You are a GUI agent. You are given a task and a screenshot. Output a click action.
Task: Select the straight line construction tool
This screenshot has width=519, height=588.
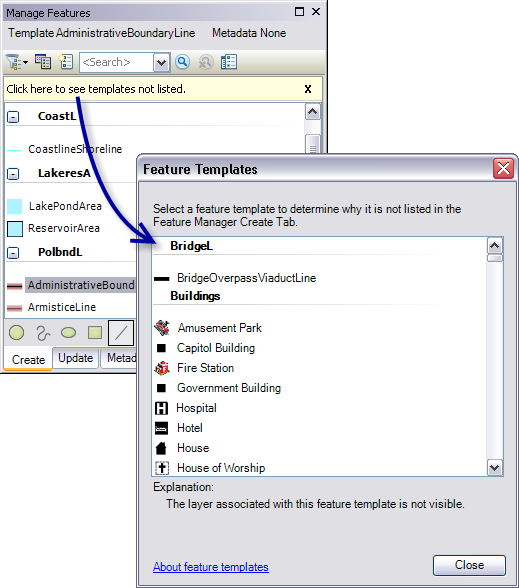pyautogui.click(x=121, y=333)
